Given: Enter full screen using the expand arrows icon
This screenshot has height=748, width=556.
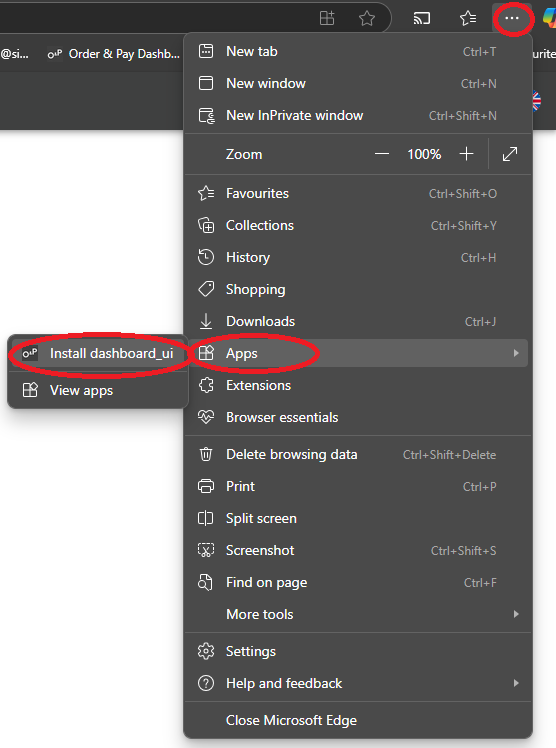Looking at the screenshot, I should click(510, 154).
